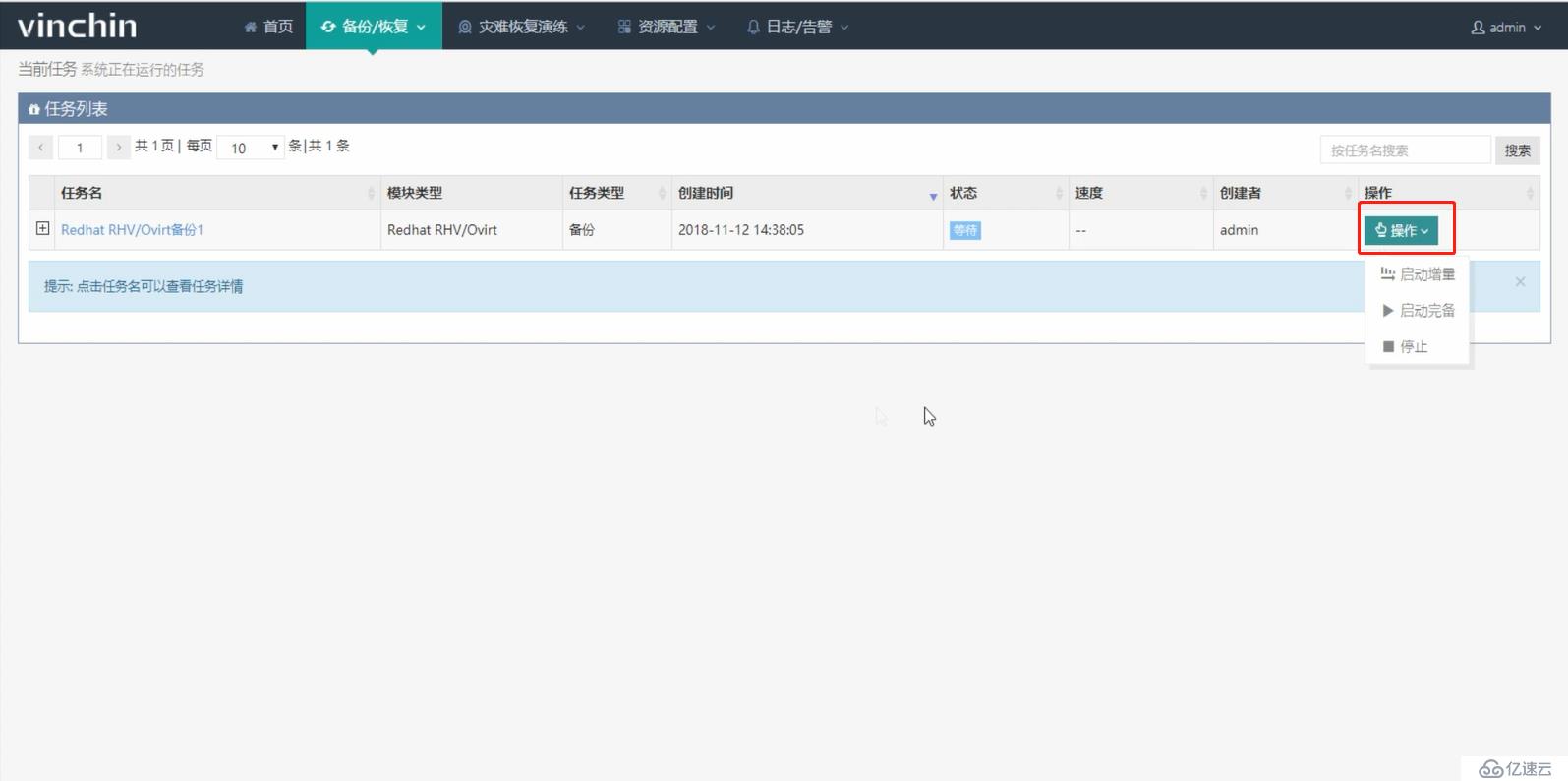This screenshot has height=781, width=1568.
Task: Sort by 模块类型 column header
Action: 472,193
